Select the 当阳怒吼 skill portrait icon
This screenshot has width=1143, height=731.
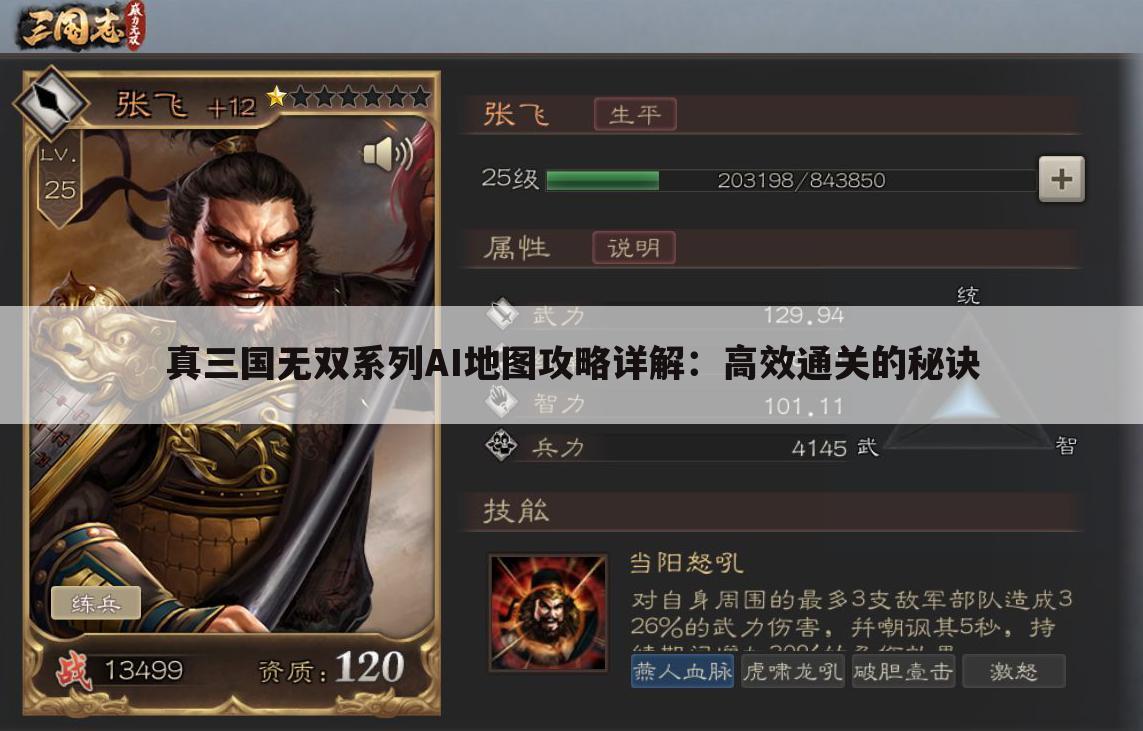point(548,612)
